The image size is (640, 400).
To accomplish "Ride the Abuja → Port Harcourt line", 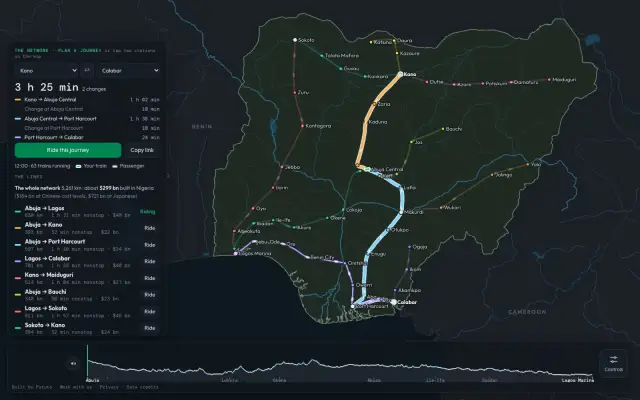I will [150, 244].
